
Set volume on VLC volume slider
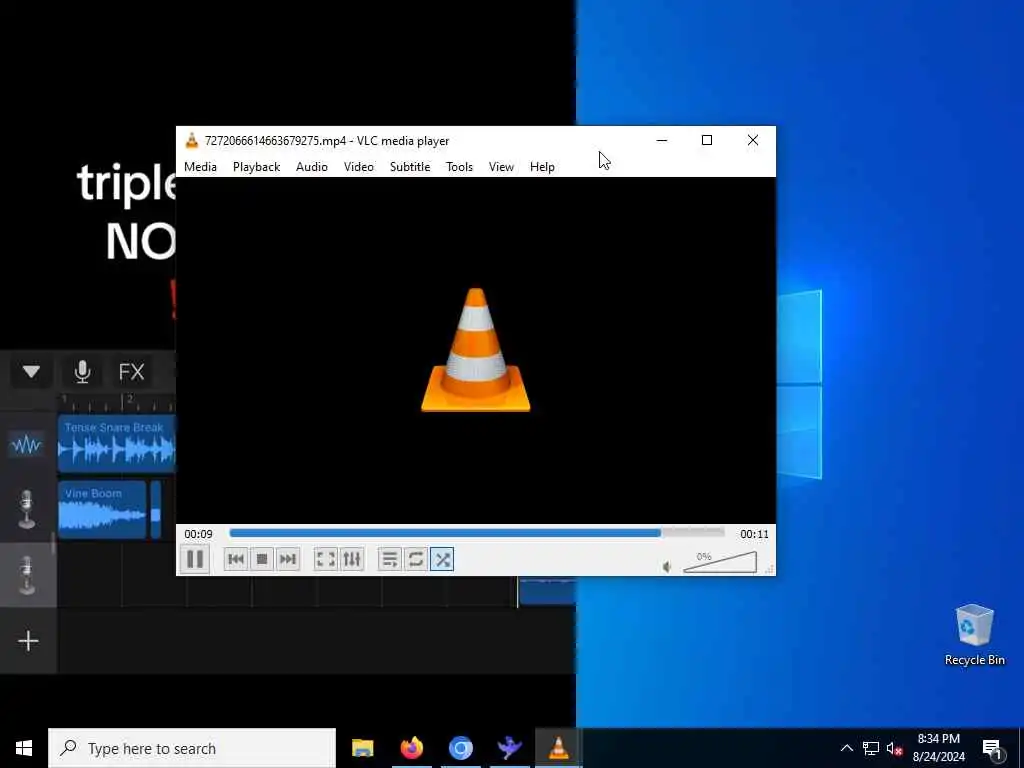(x=720, y=562)
